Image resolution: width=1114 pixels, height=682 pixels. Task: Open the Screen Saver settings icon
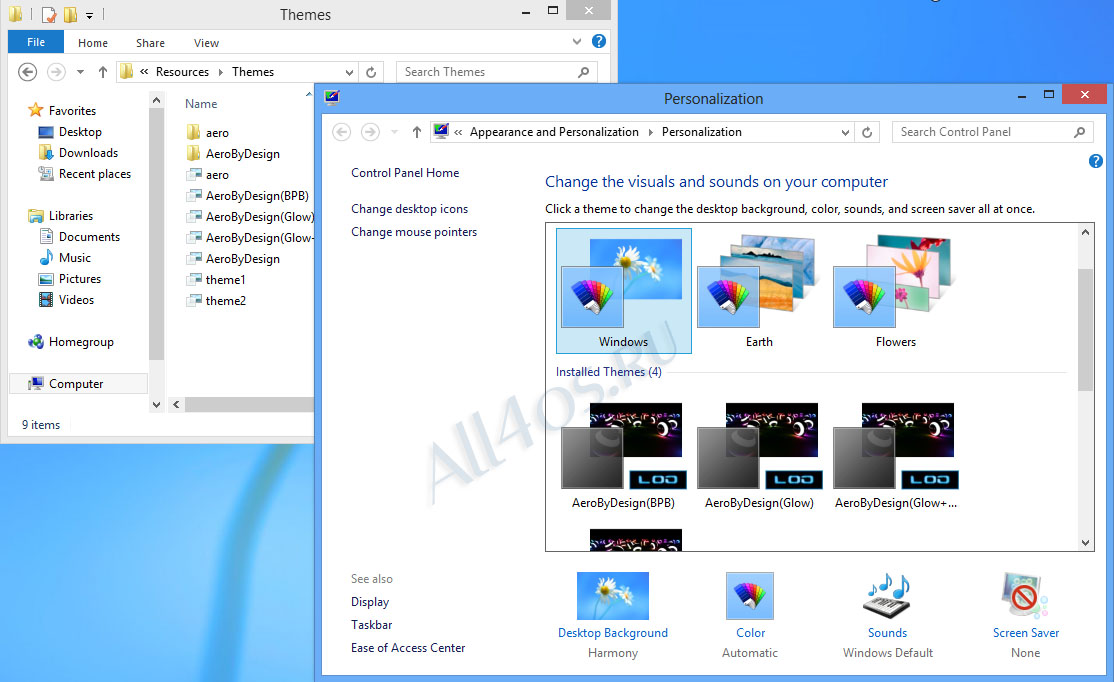pos(1024,596)
